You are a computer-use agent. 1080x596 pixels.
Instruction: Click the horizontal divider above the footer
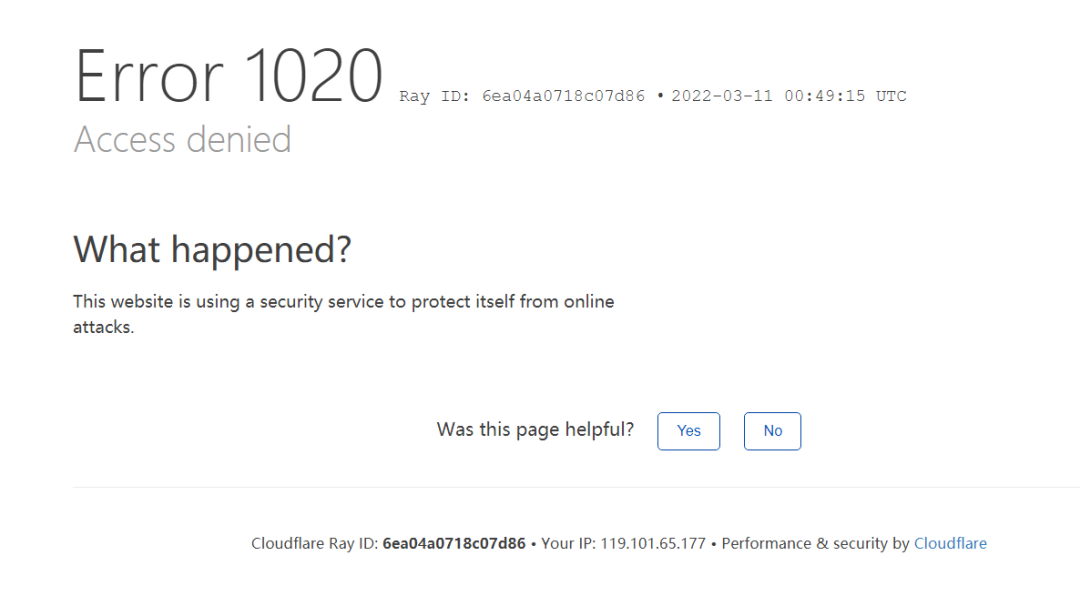(x=575, y=488)
